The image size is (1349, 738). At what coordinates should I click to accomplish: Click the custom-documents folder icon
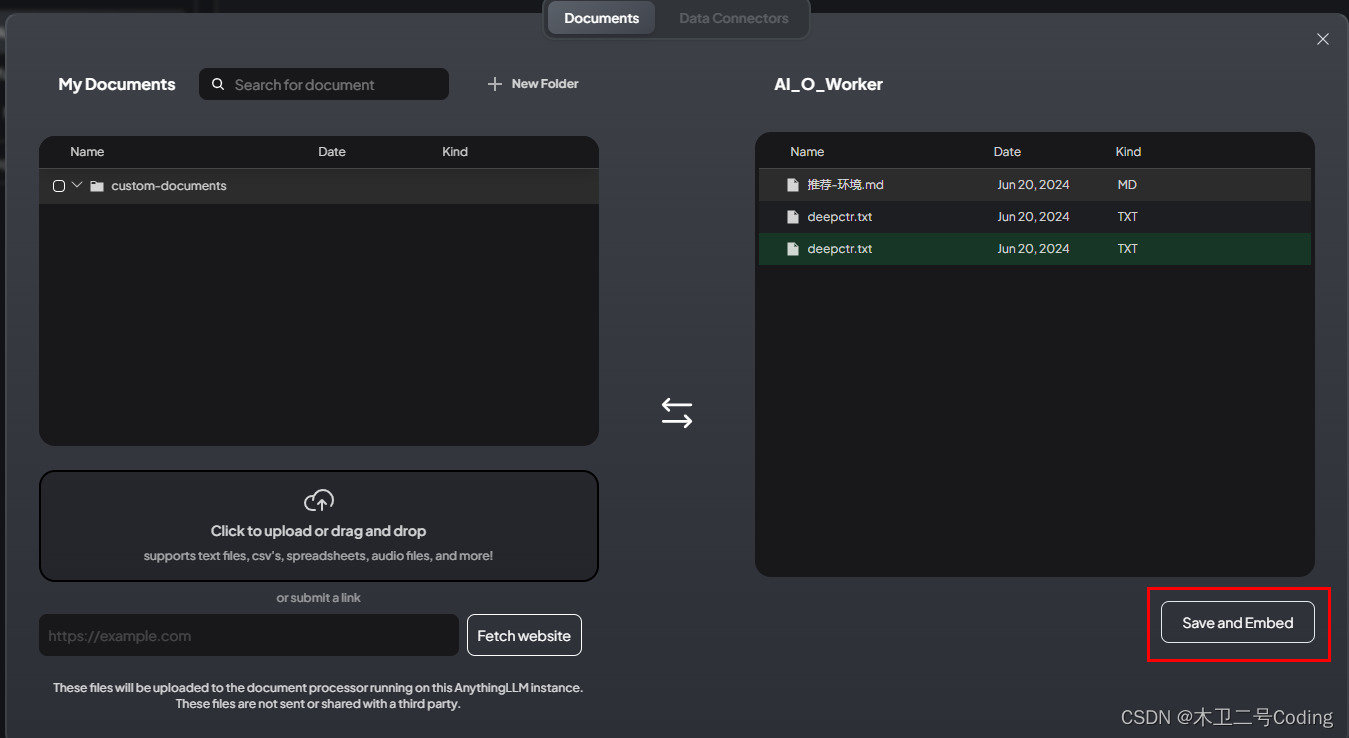coord(97,186)
